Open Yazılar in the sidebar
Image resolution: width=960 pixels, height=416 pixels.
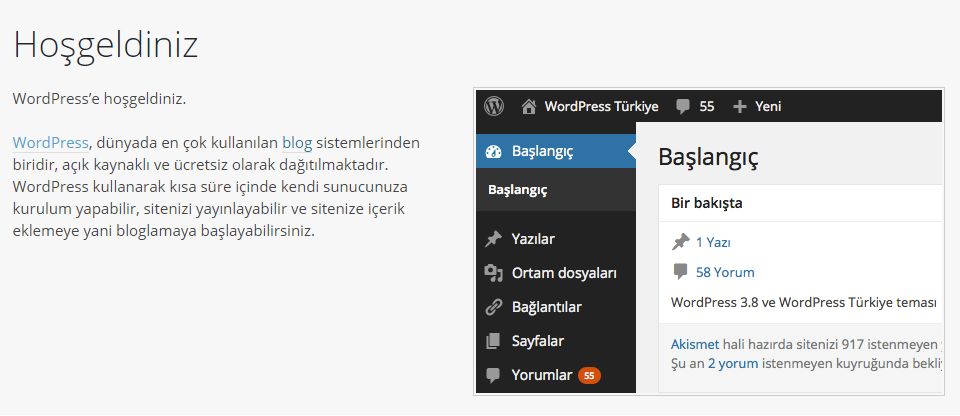coord(533,239)
